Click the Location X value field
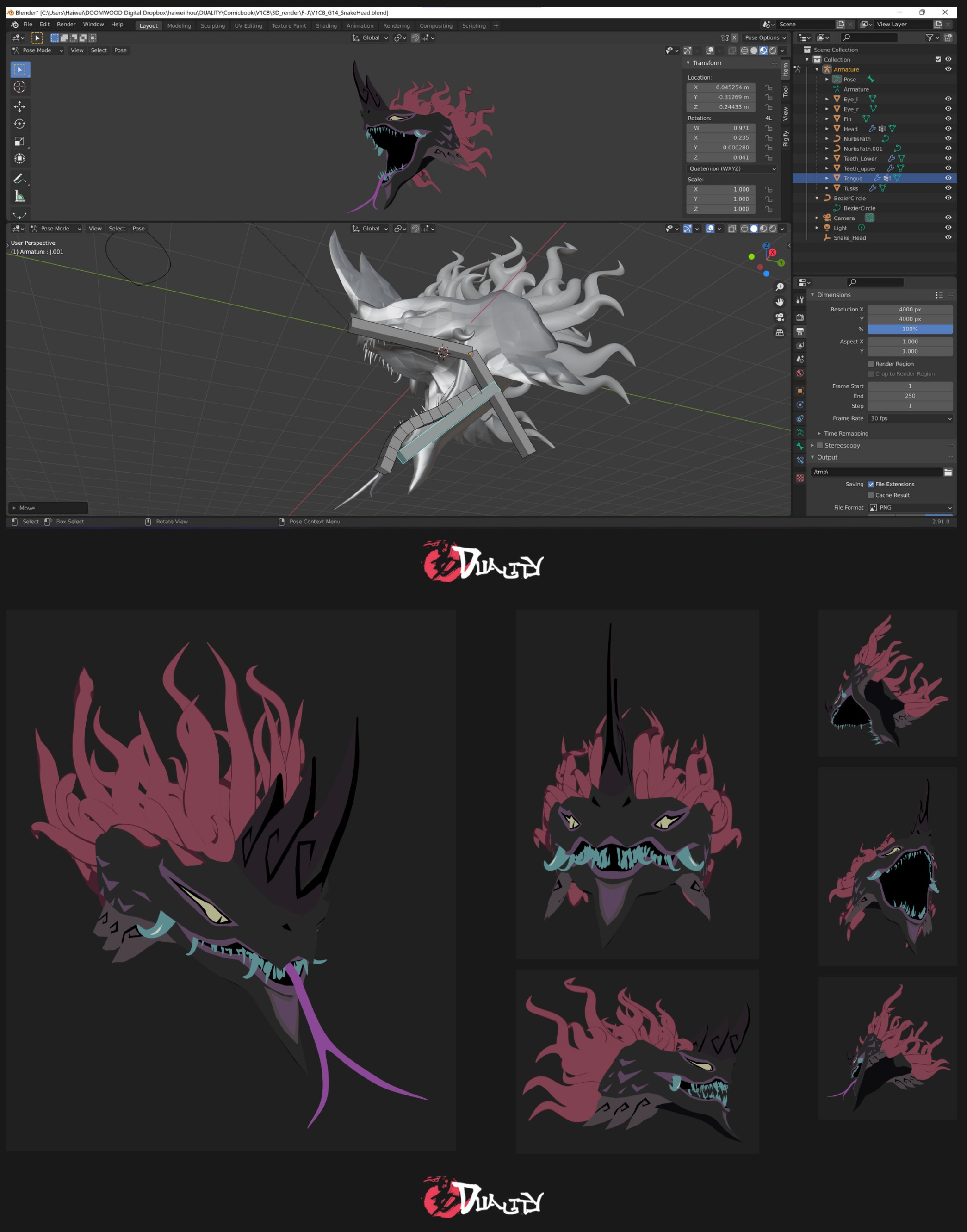Screen dimensions: 967x1232 [721, 87]
